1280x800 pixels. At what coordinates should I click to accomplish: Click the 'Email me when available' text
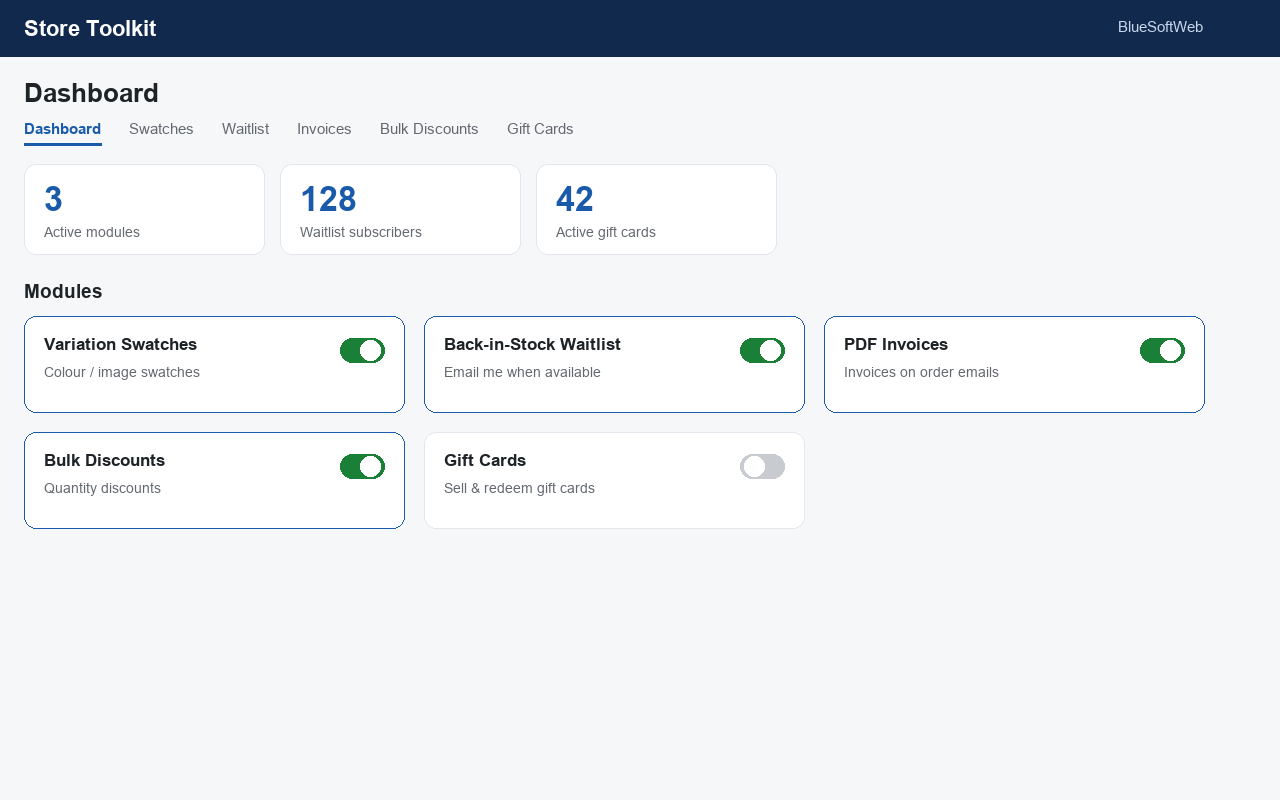tap(522, 372)
